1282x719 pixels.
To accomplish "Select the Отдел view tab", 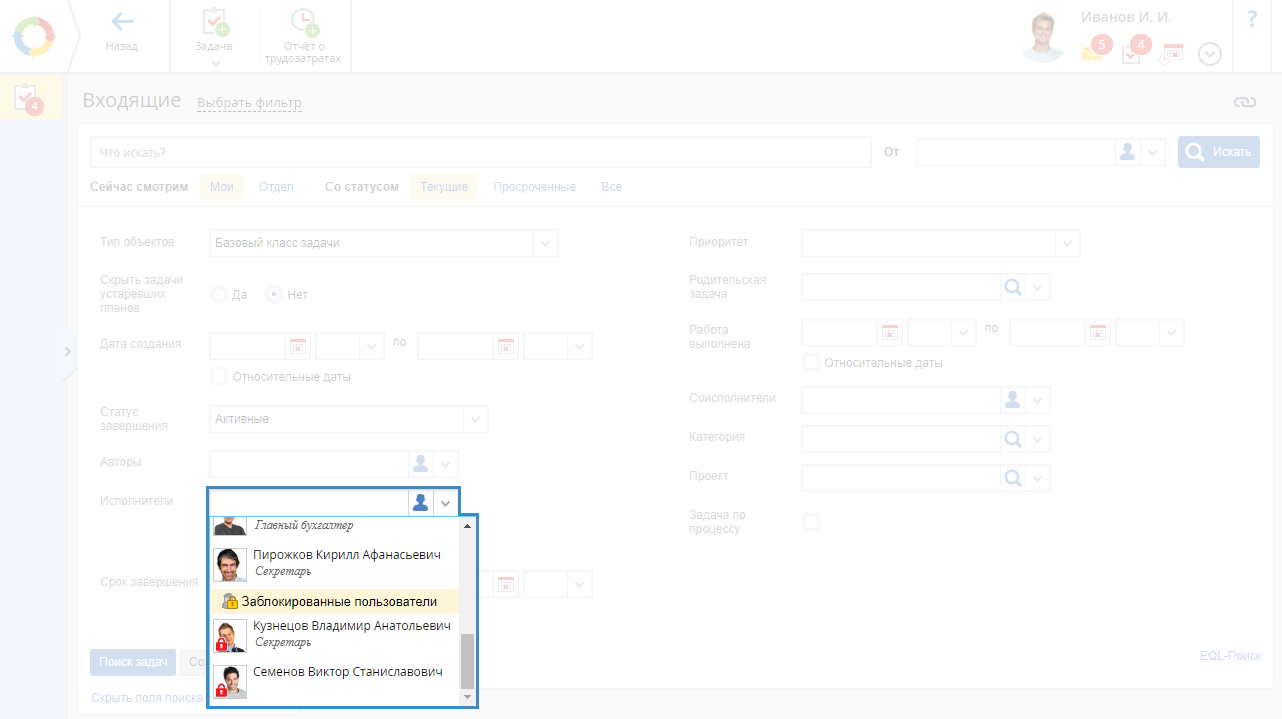I will click(276, 187).
